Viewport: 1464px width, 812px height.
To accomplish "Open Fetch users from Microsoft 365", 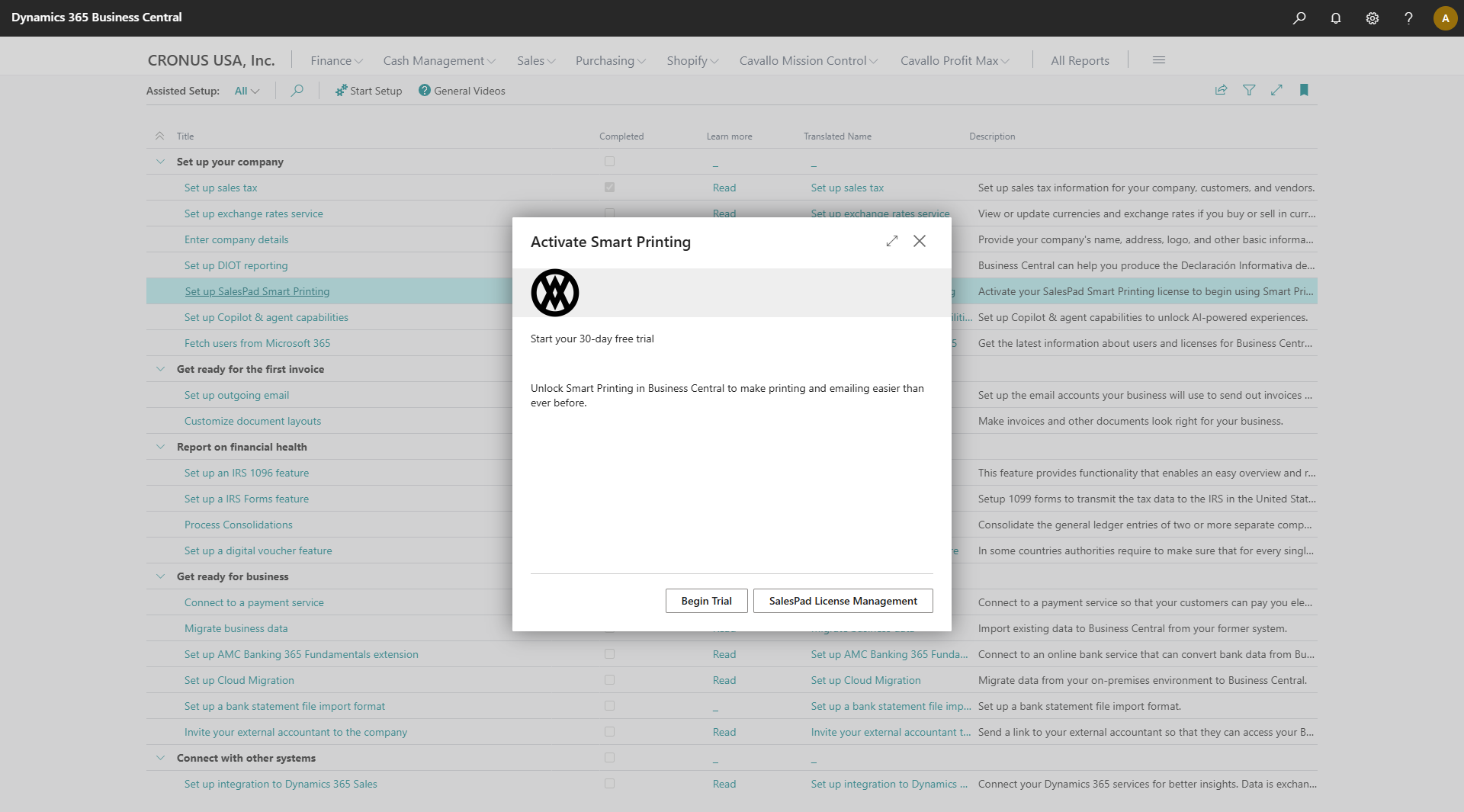I will [x=258, y=343].
